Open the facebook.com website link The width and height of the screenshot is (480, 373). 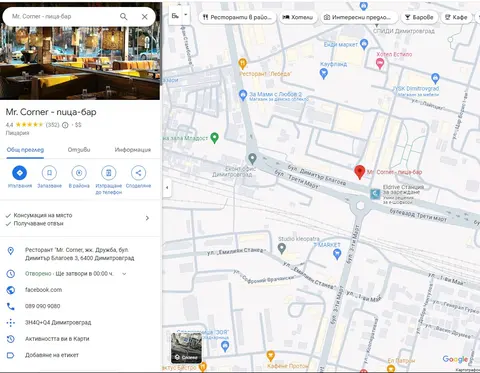(x=44, y=290)
